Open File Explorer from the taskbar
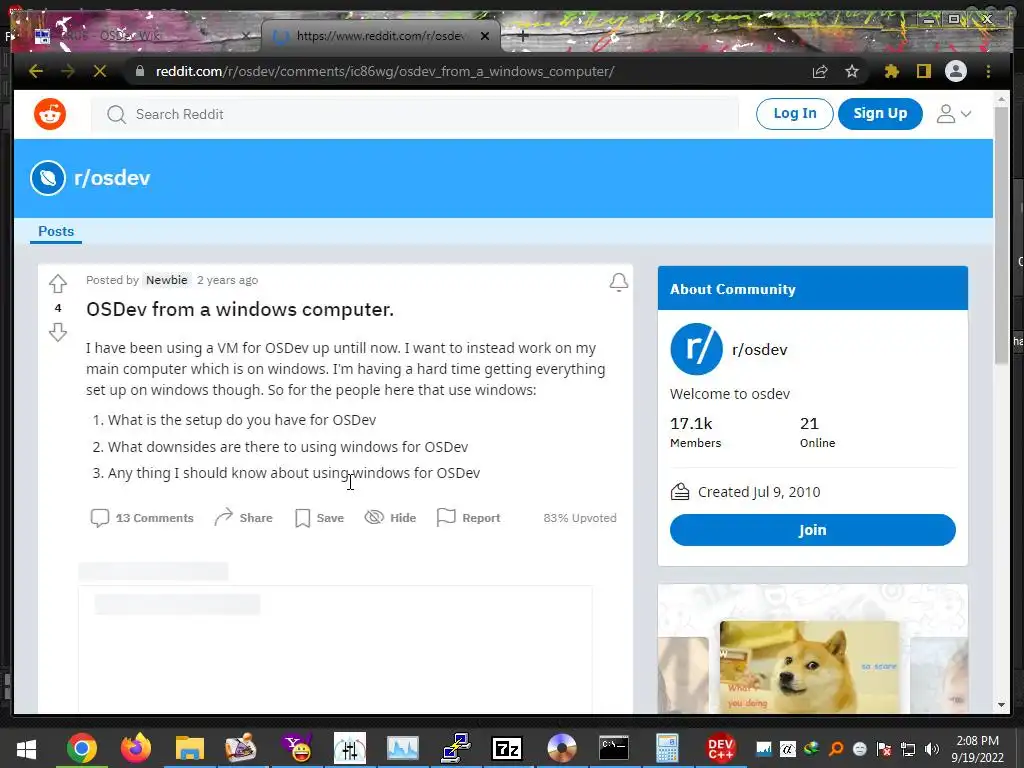The width and height of the screenshot is (1024, 768). click(189, 748)
